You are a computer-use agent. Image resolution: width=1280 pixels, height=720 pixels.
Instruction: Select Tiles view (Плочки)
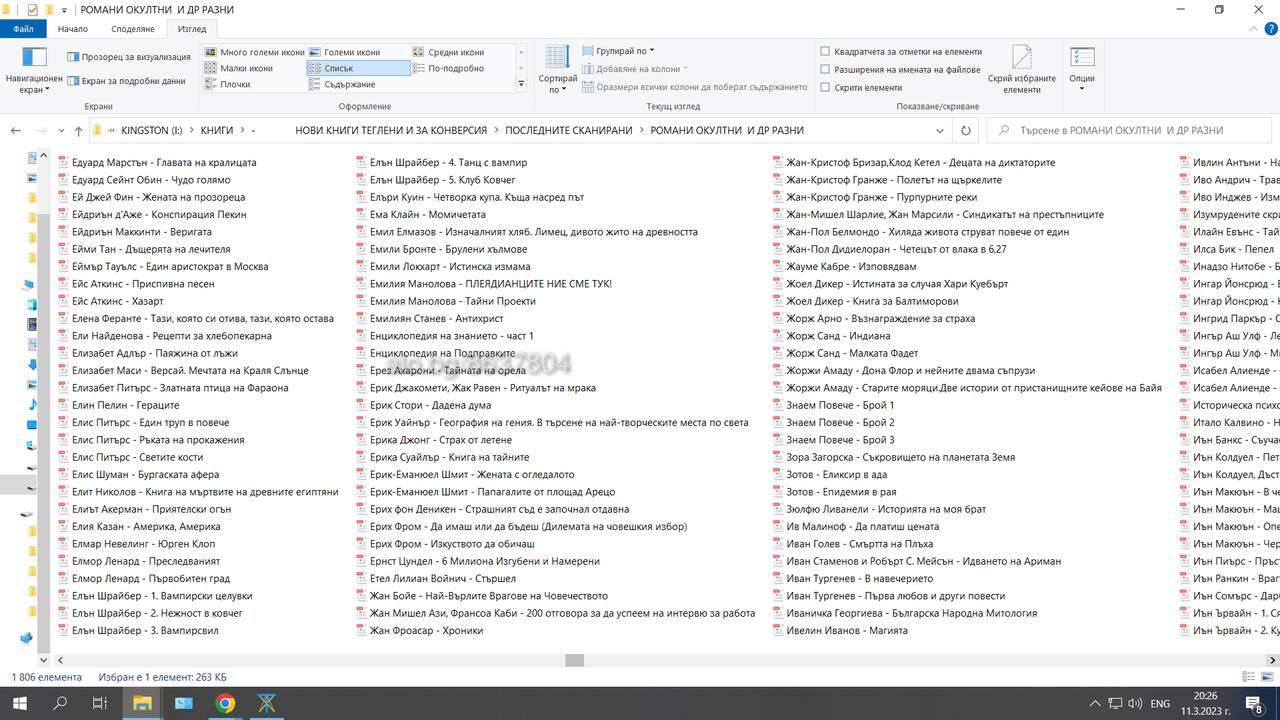[228, 84]
